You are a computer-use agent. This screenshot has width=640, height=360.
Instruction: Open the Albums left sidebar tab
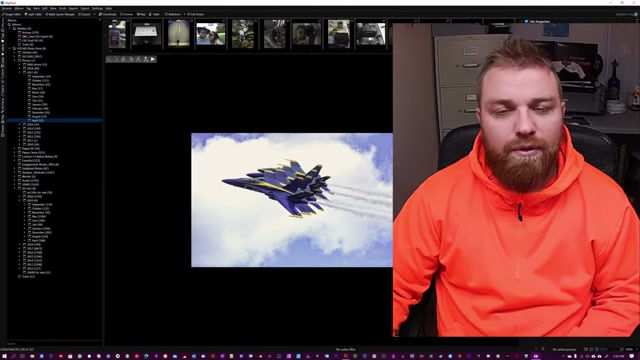point(3,24)
